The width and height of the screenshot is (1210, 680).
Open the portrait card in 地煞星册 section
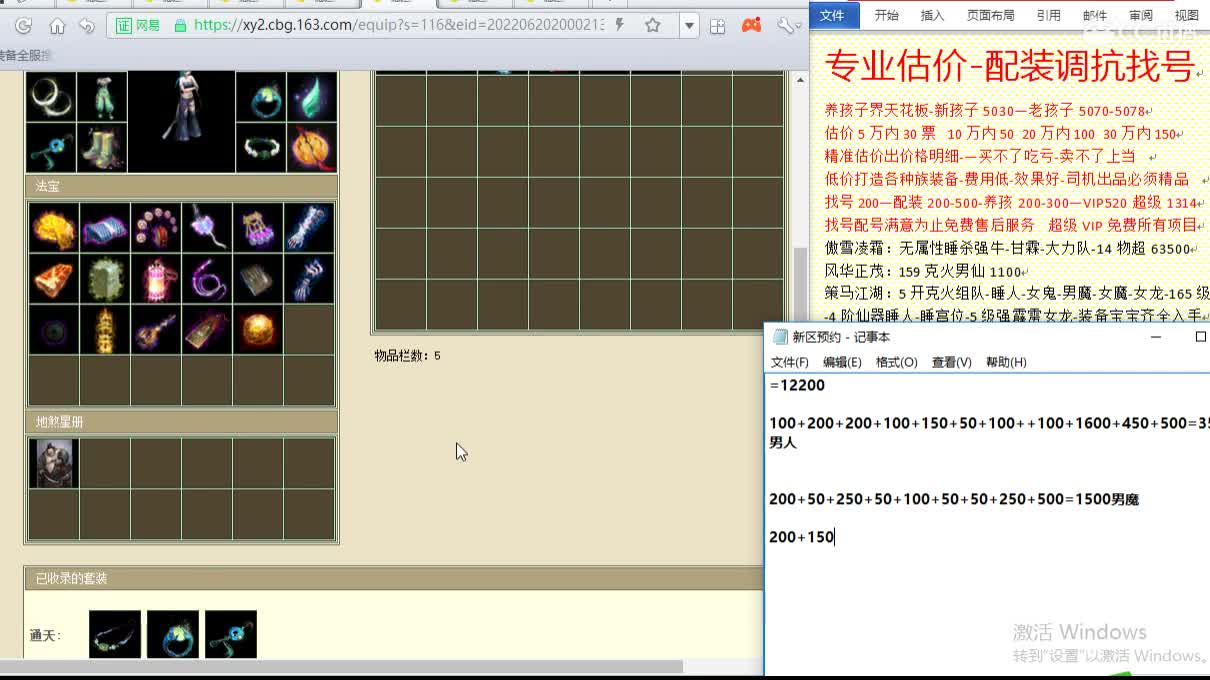tap(54, 463)
